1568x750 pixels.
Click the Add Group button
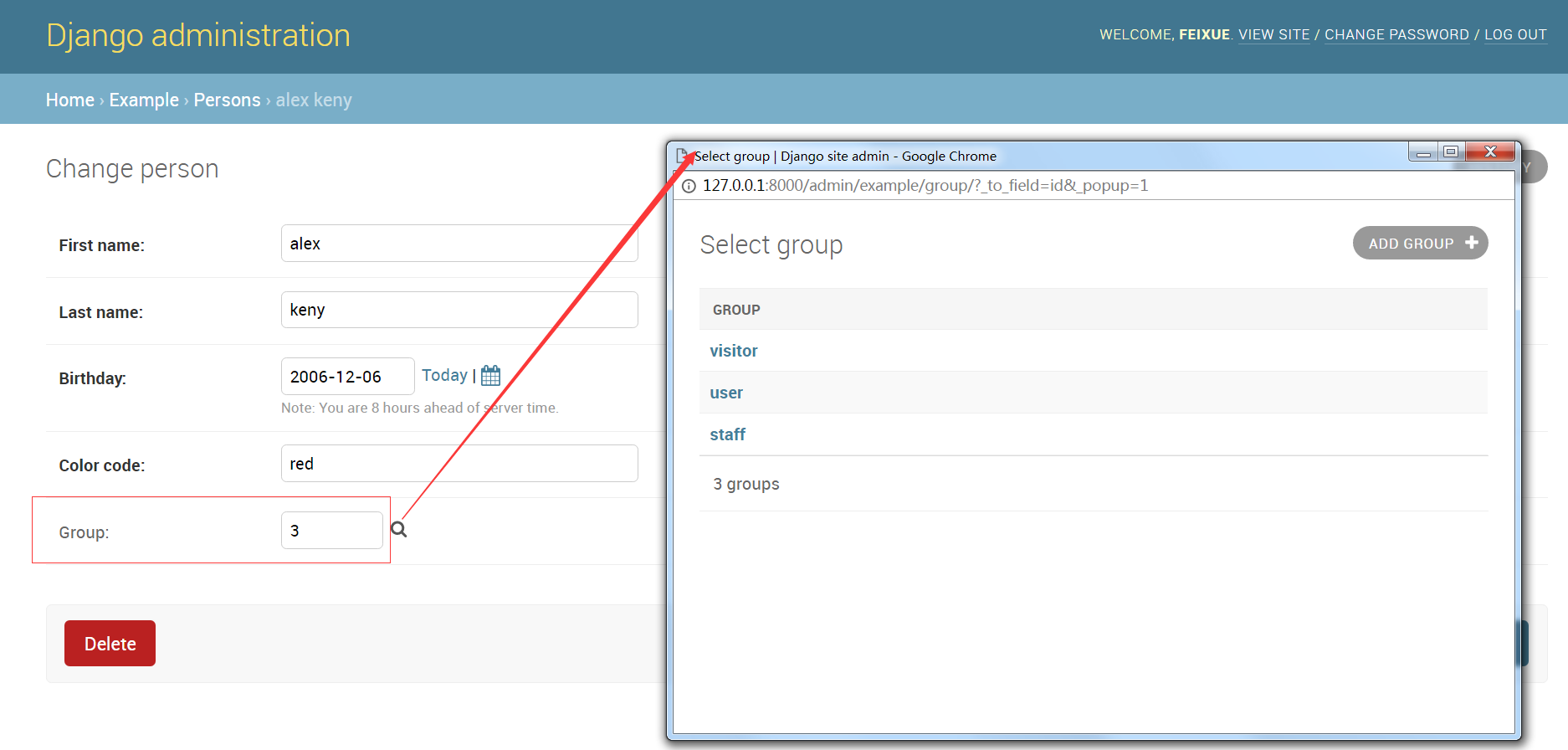click(x=1420, y=243)
